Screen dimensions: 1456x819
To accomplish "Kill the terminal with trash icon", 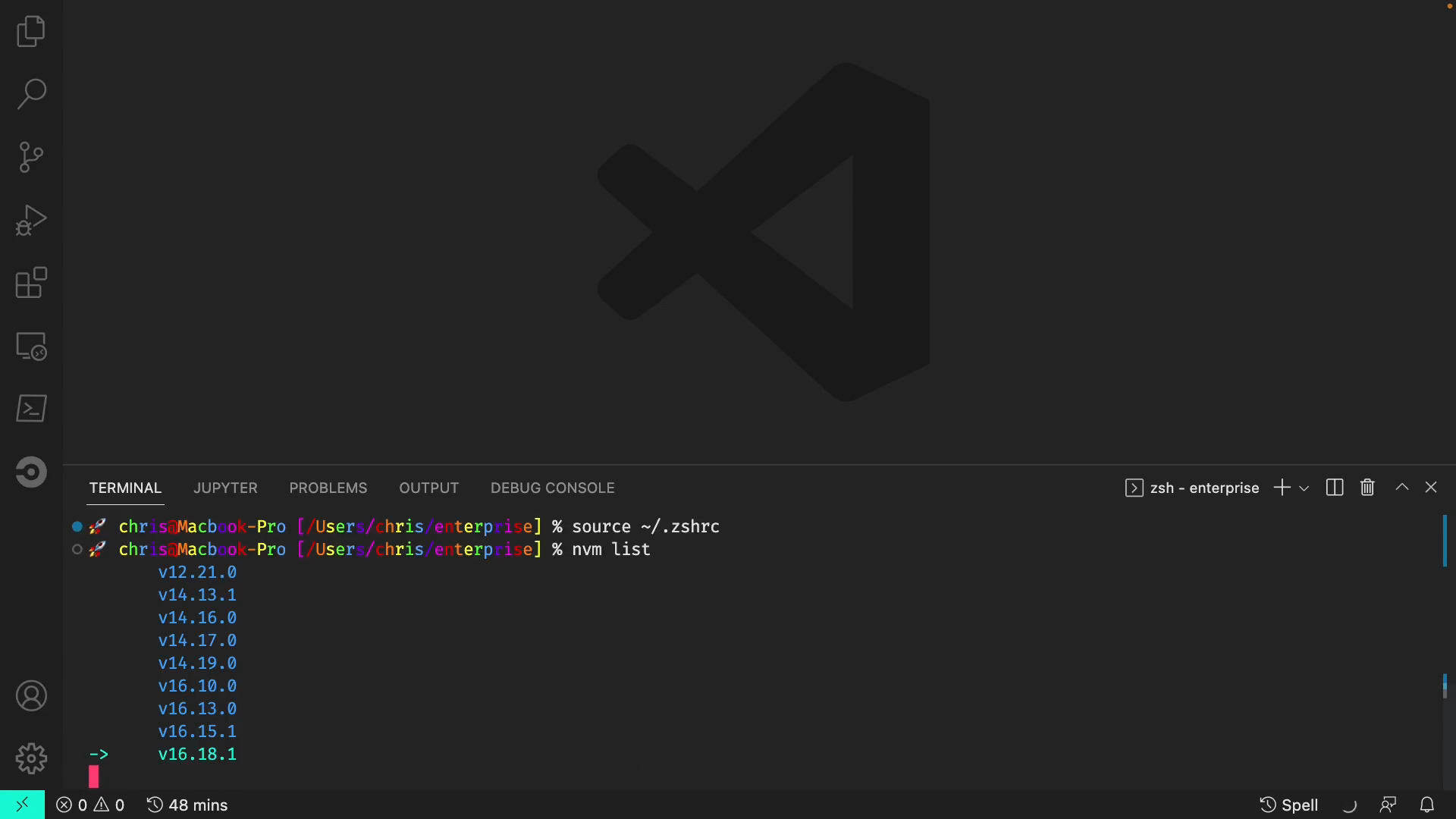I will [1367, 487].
